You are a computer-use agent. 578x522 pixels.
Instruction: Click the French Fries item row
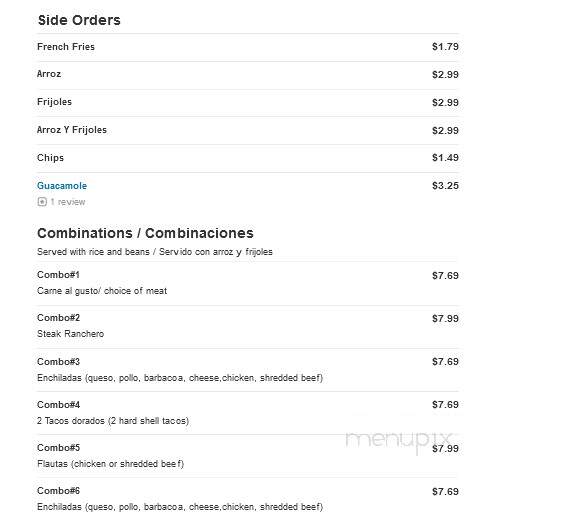coord(248,47)
